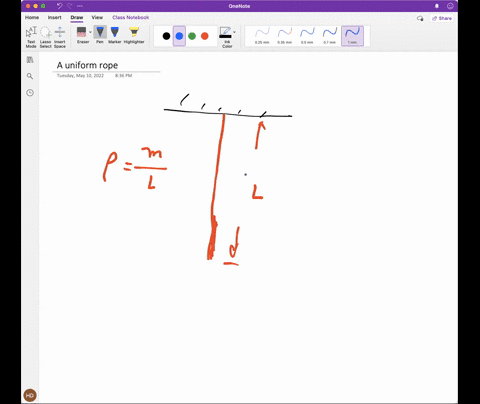
Task: Click the Share button
Action: (442, 18)
